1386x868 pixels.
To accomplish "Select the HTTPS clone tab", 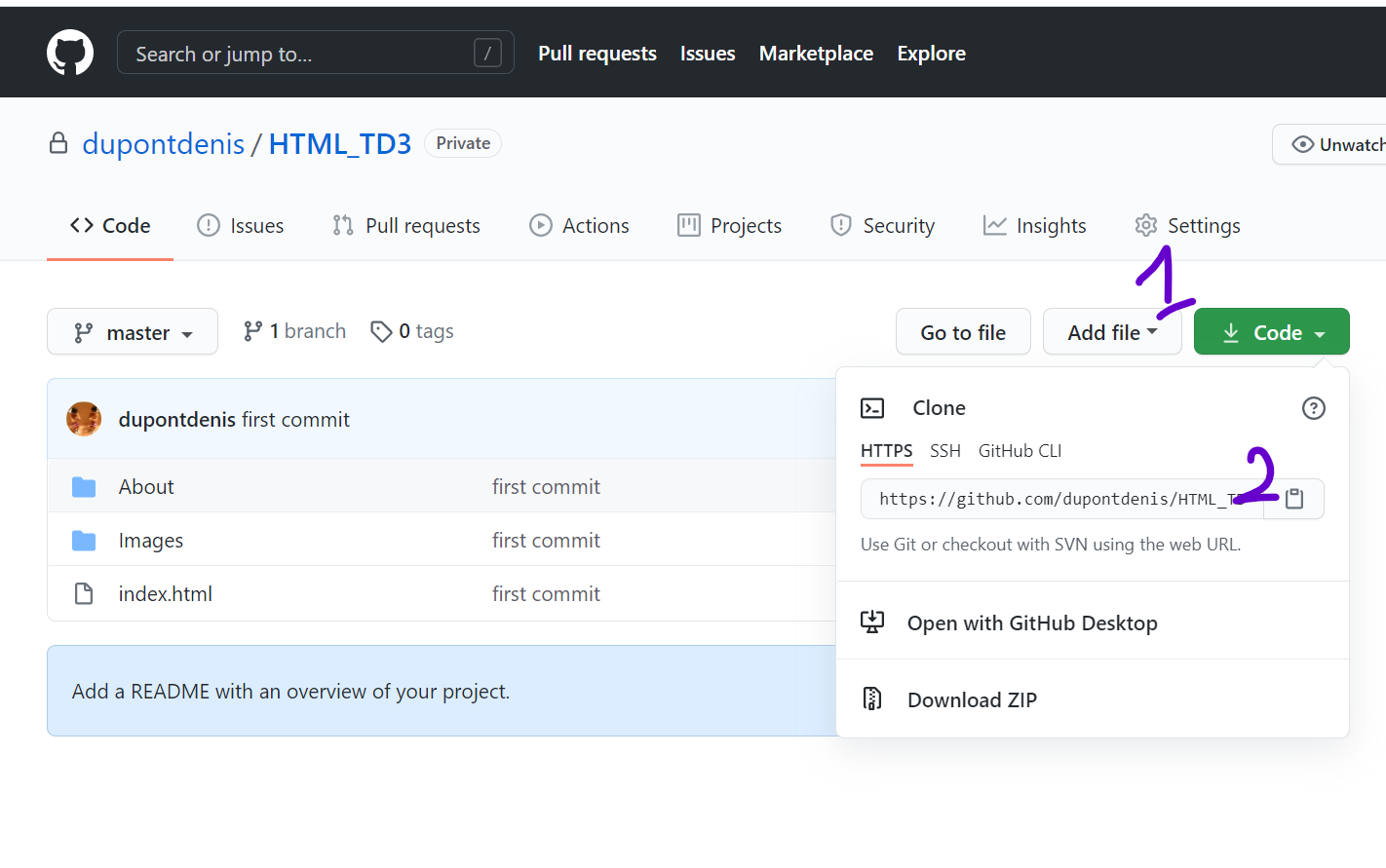I will [x=887, y=451].
